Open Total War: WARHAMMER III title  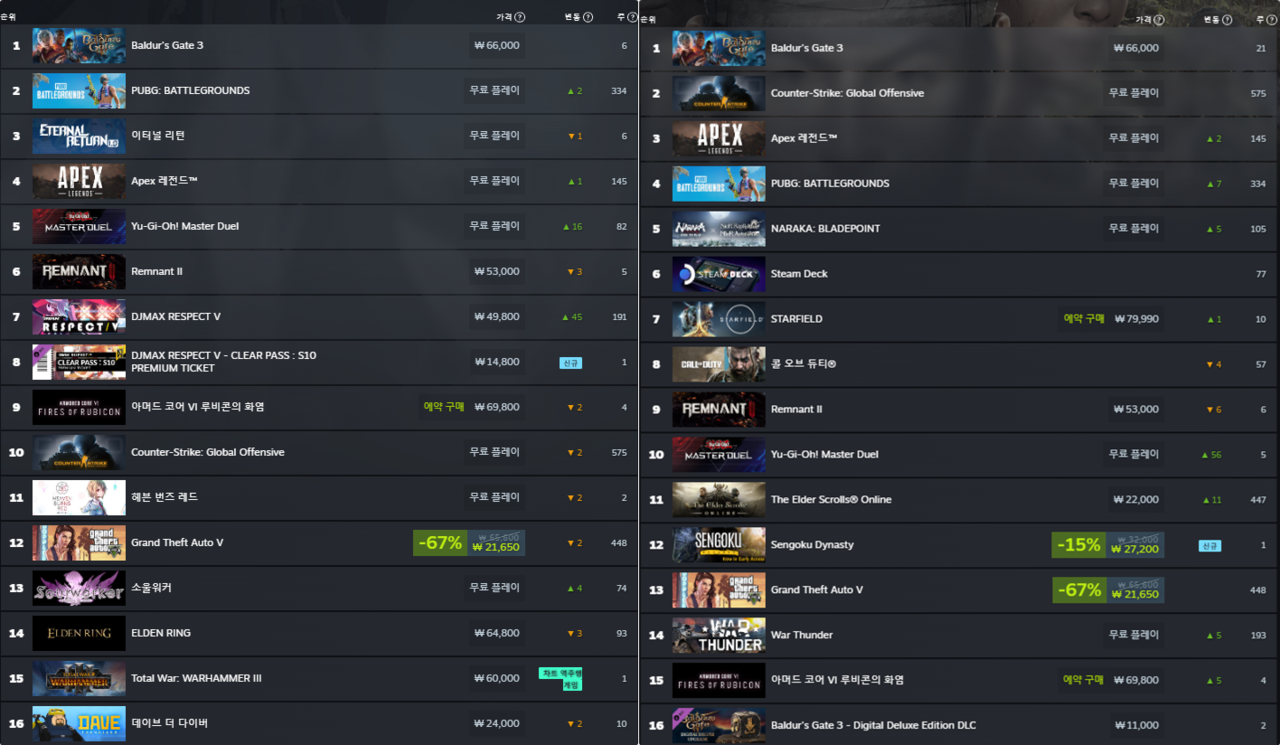point(196,678)
